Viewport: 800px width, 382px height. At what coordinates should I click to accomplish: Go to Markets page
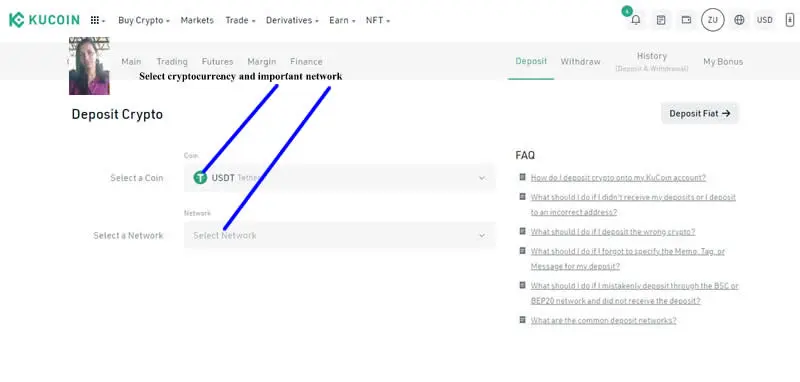coord(197,20)
